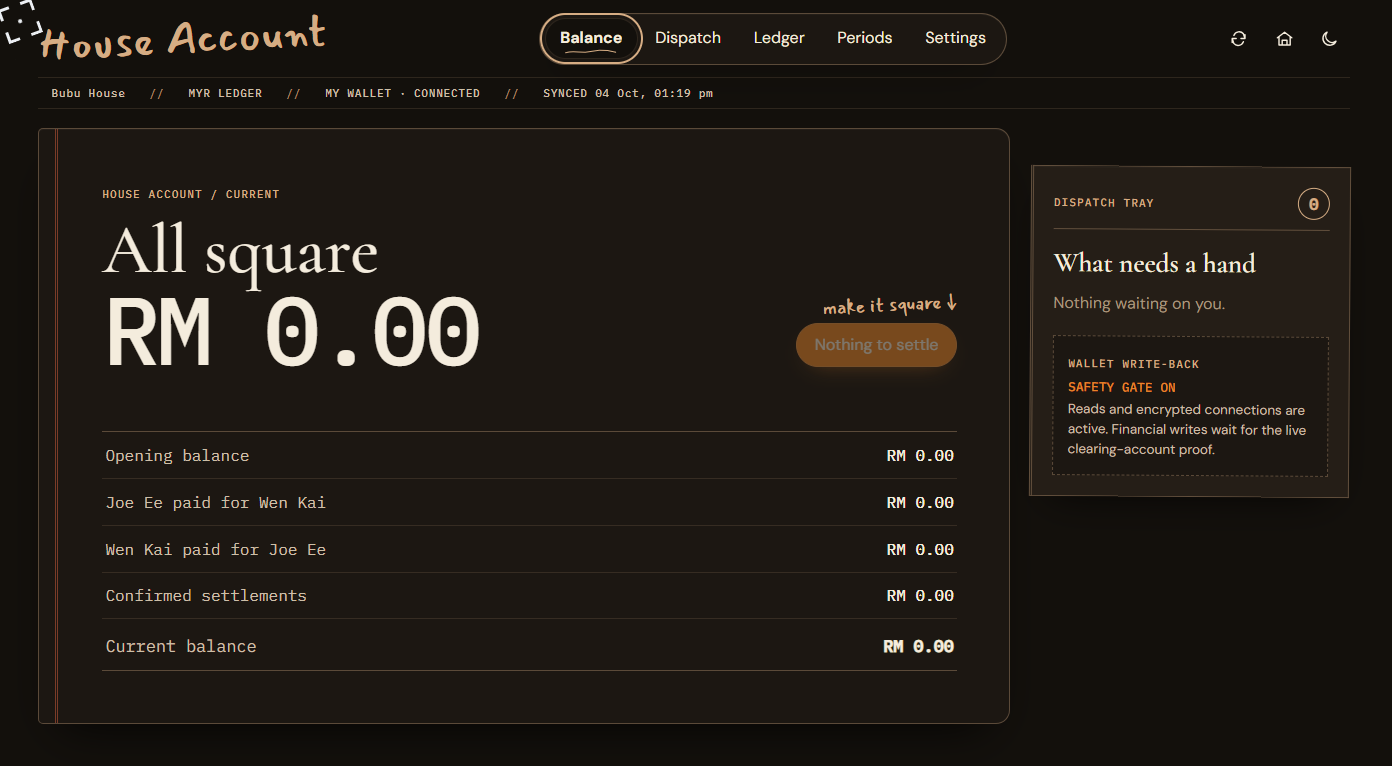
Task: Open the Settings tab
Action: click(955, 38)
